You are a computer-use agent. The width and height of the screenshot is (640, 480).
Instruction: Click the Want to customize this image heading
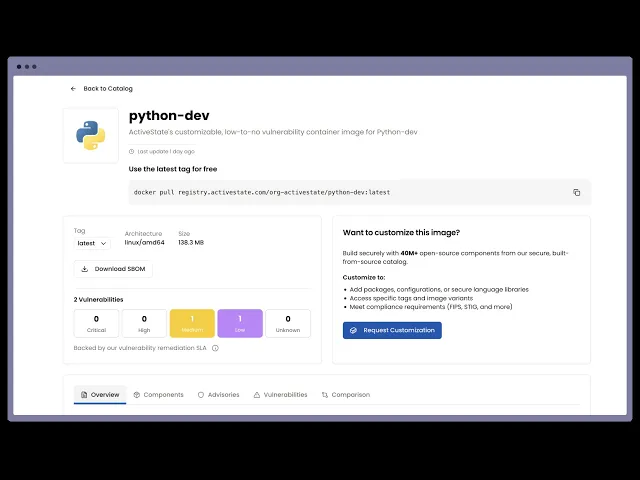coord(401,233)
